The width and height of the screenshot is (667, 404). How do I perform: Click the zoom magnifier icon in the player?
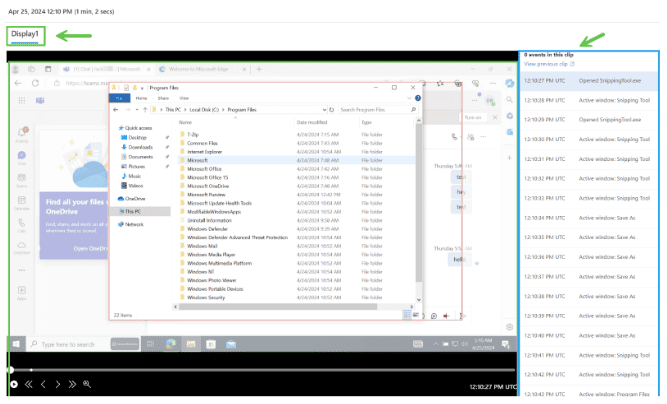click(87, 384)
